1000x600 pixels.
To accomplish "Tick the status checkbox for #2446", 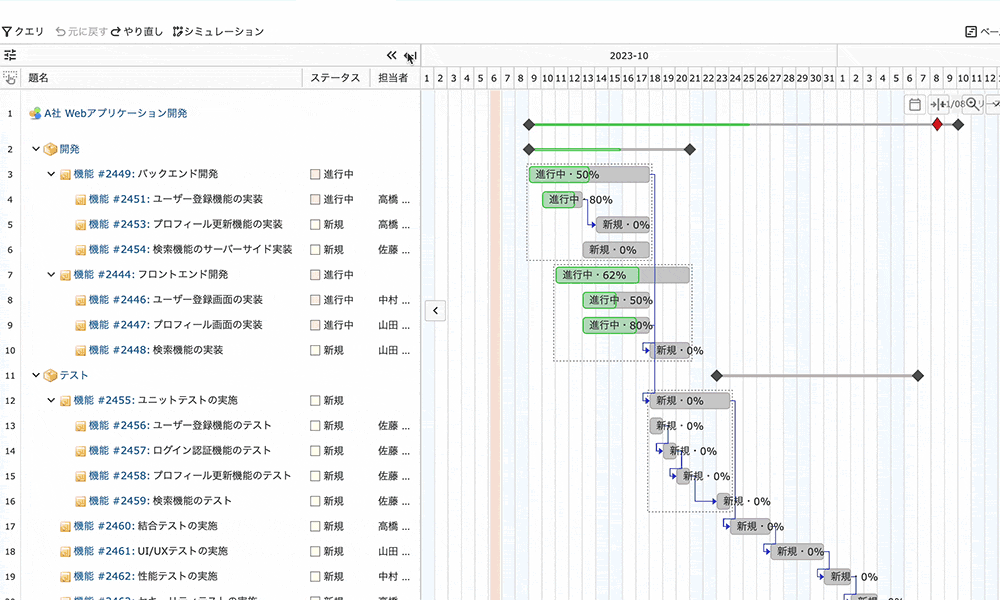I will pos(315,300).
